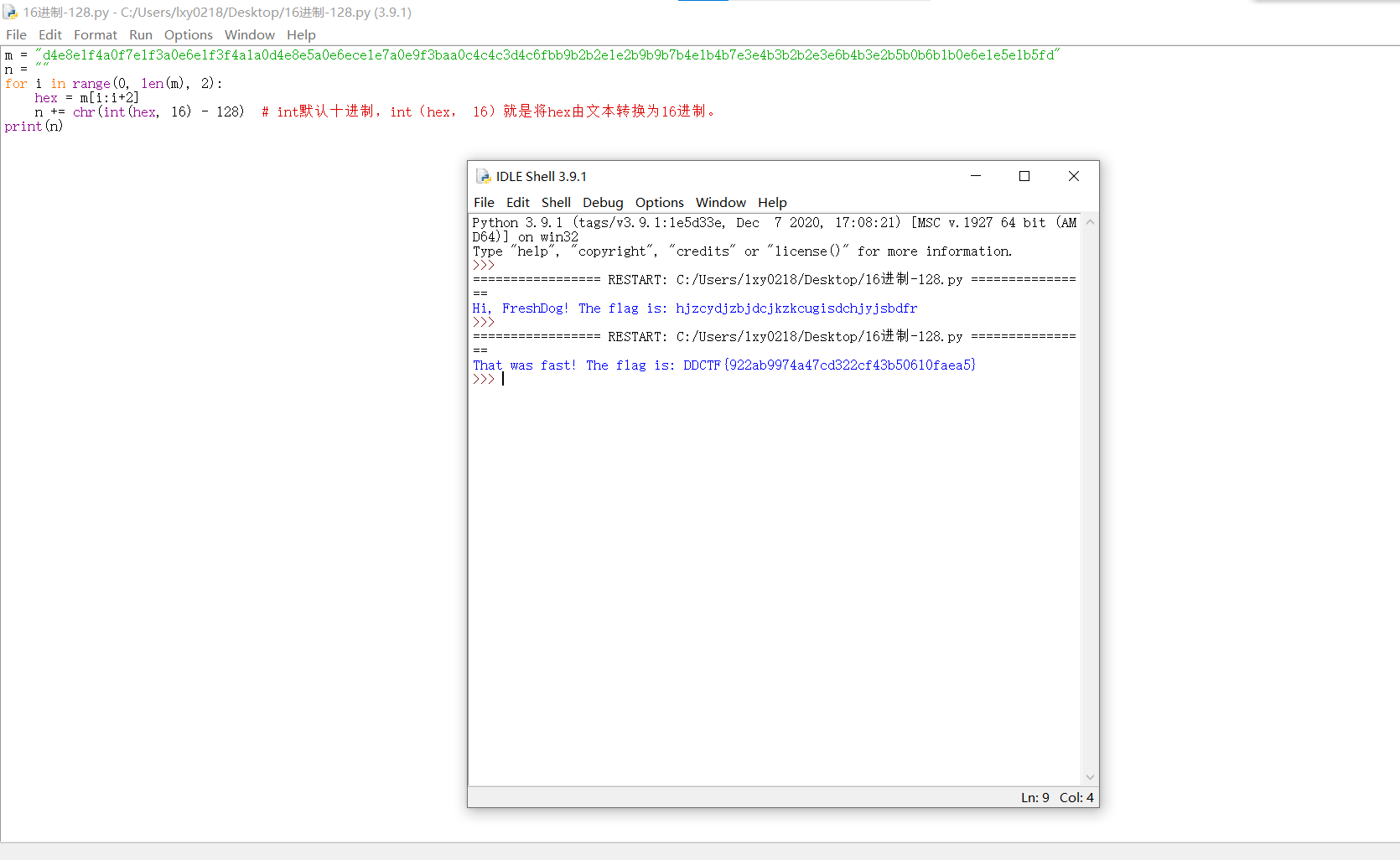
Task: Click the editor window Python file icon
Action: [10, 13]
